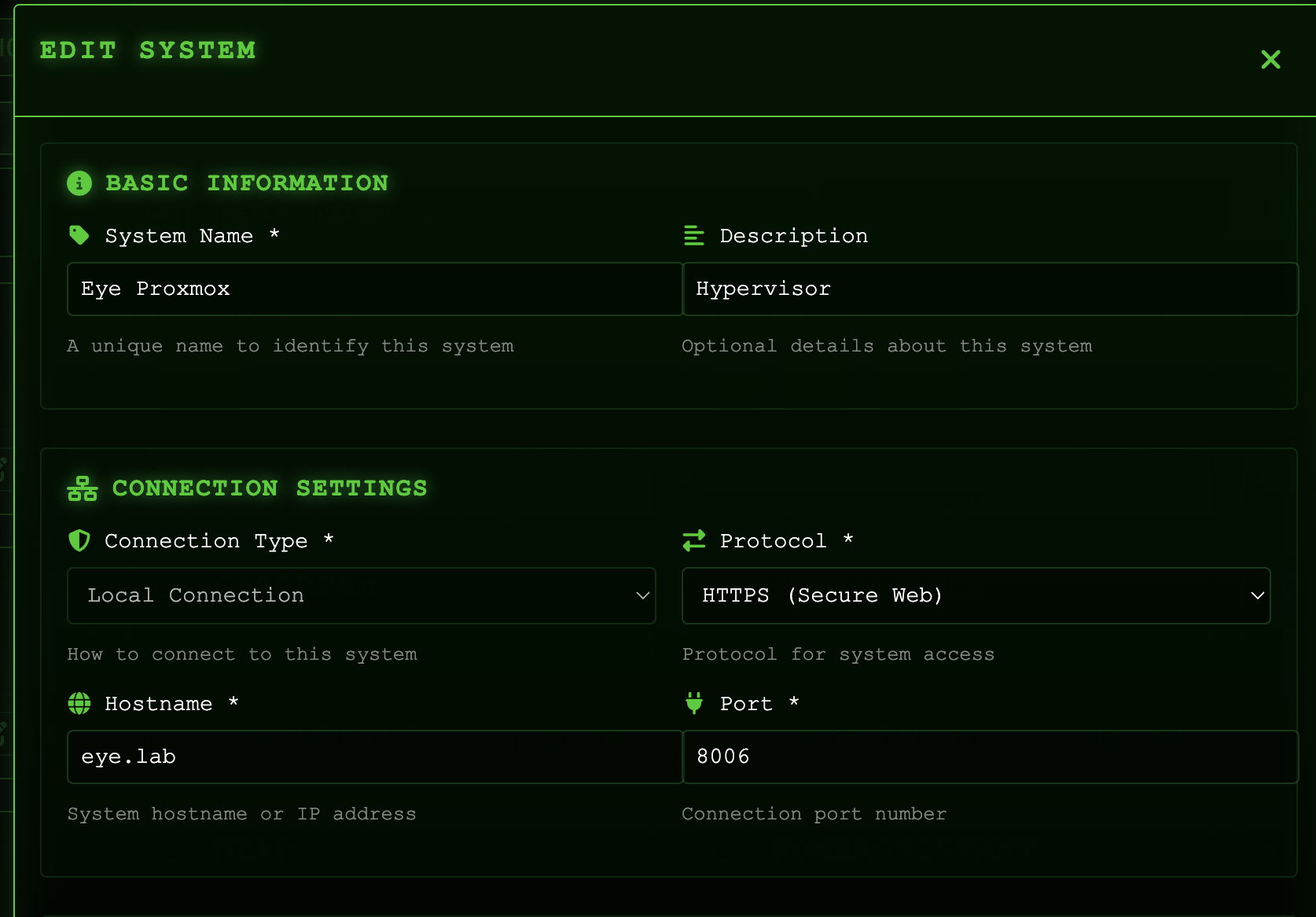
Task: Expand Local Connection dropdown chevron
Action: click(642, 595)
